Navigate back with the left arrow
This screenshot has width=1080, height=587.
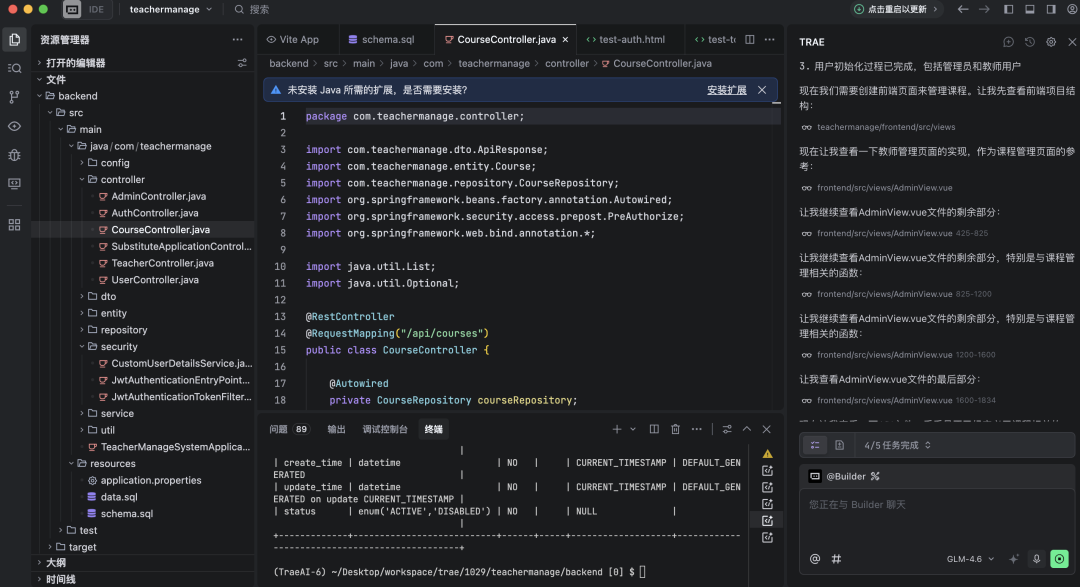pos(963,10)
